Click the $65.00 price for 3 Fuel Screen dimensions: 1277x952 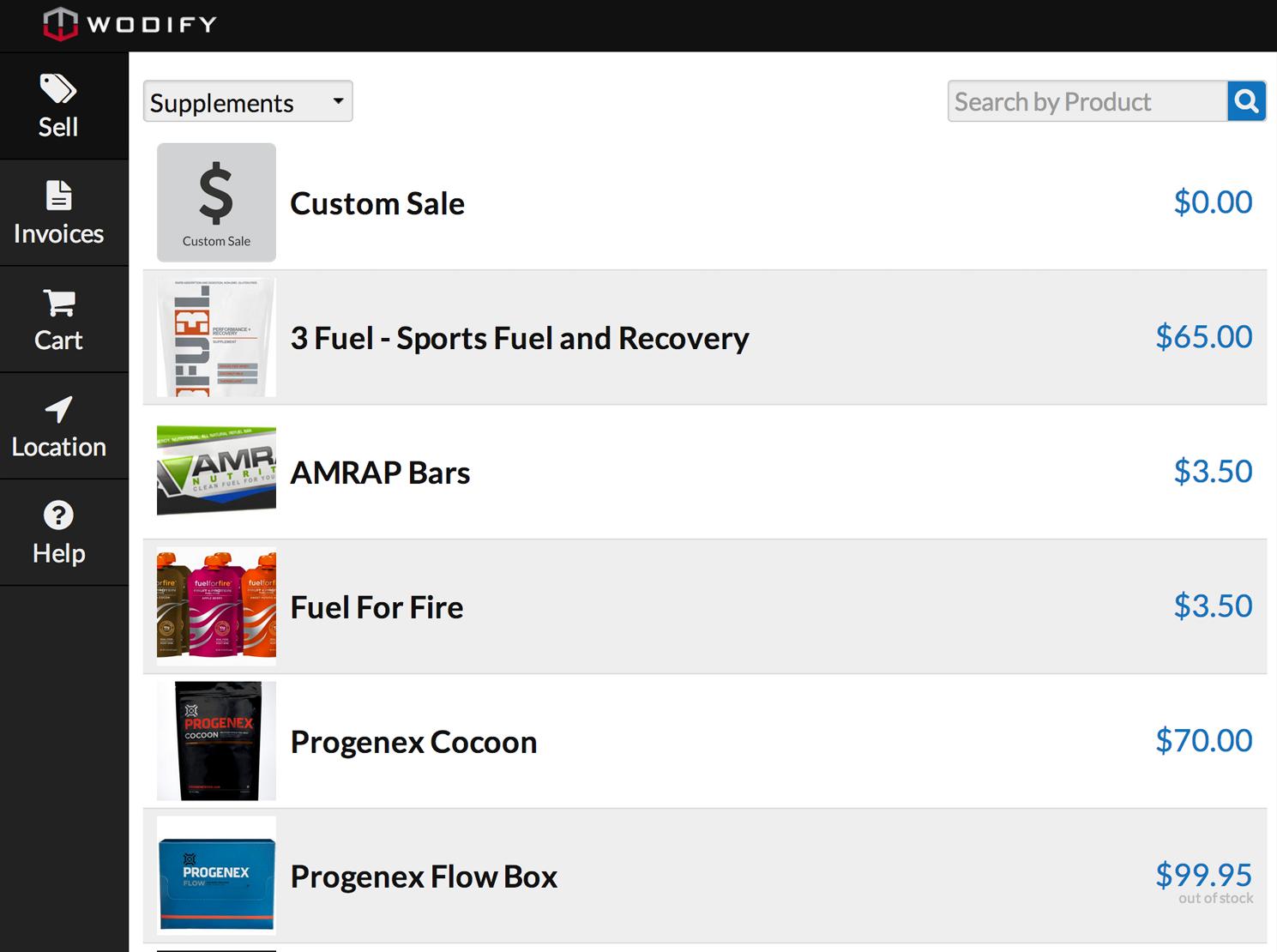point(1203,337)
